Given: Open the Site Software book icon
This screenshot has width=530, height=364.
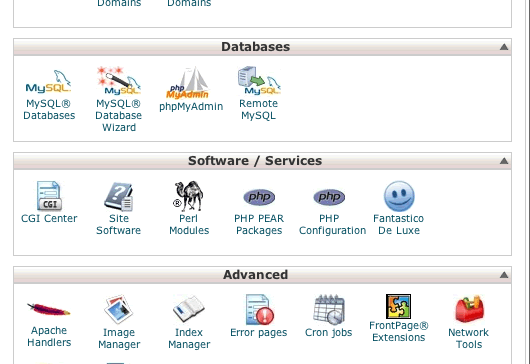Looking at the screenshot, I should (119, 197).
